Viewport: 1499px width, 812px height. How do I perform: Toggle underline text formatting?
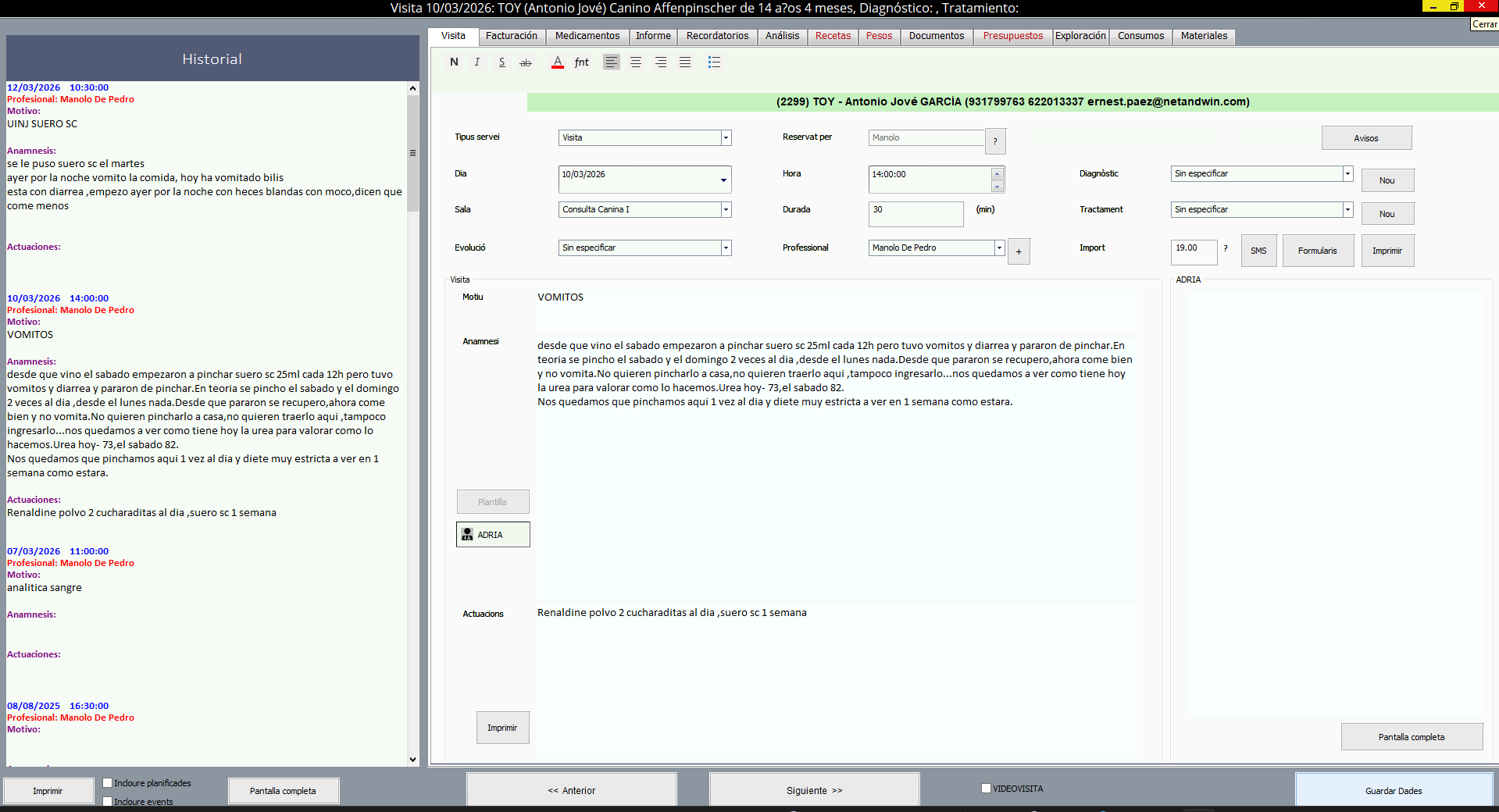(x=501, y=62)
